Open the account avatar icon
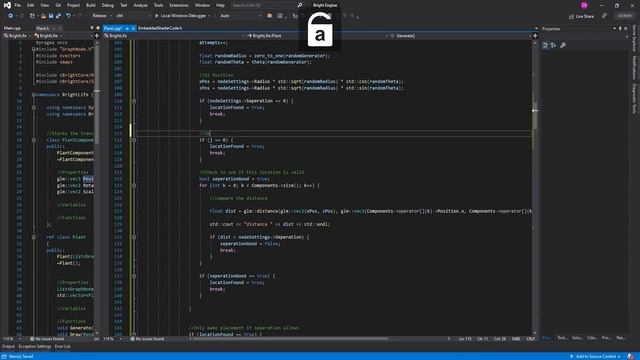 click(x=584, y=5)
